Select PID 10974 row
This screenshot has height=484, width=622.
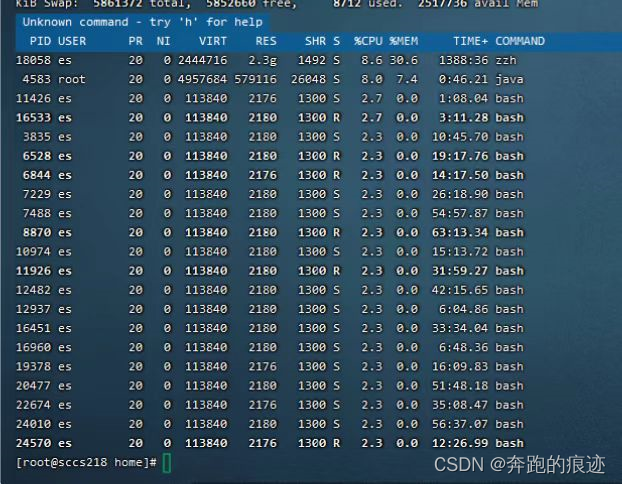(270, 252)
